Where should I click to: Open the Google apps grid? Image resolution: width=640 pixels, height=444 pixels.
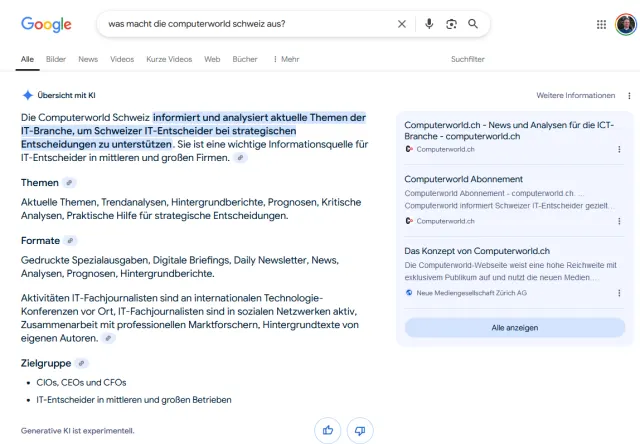point(601,24)
